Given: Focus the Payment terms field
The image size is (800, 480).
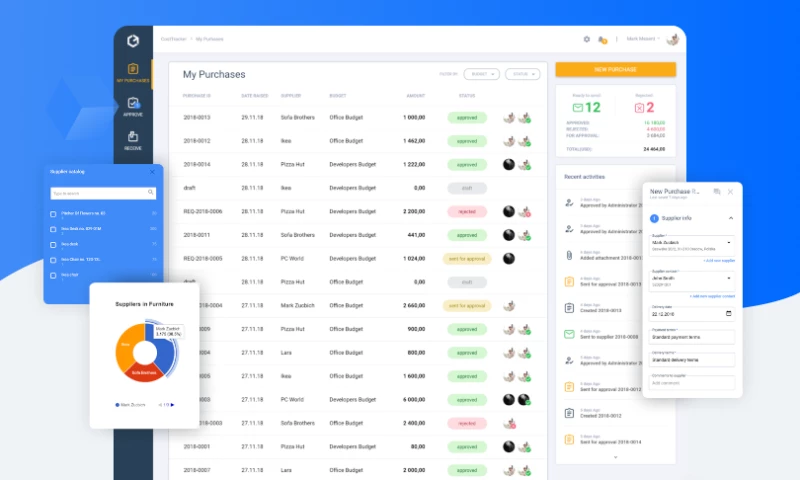Looking at the screenshot, I should pos(692,337).
